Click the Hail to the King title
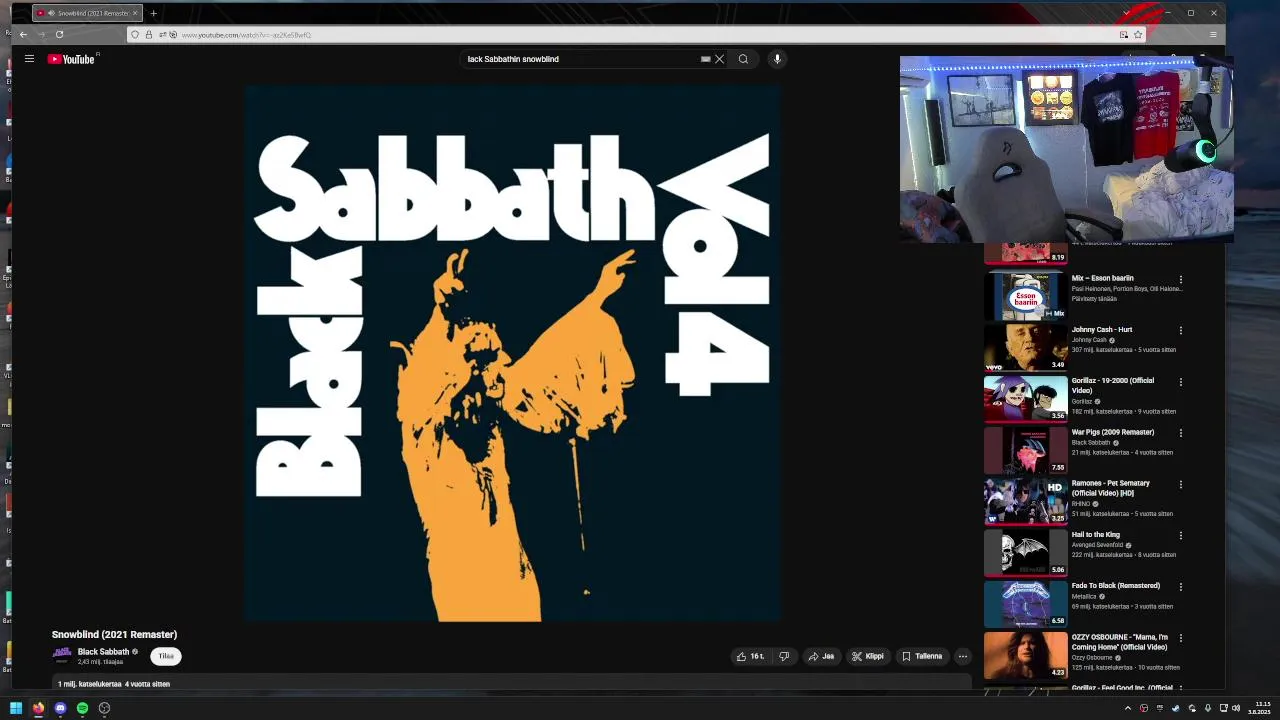This screenshot has width=1280, height=720. point(1096,534)
